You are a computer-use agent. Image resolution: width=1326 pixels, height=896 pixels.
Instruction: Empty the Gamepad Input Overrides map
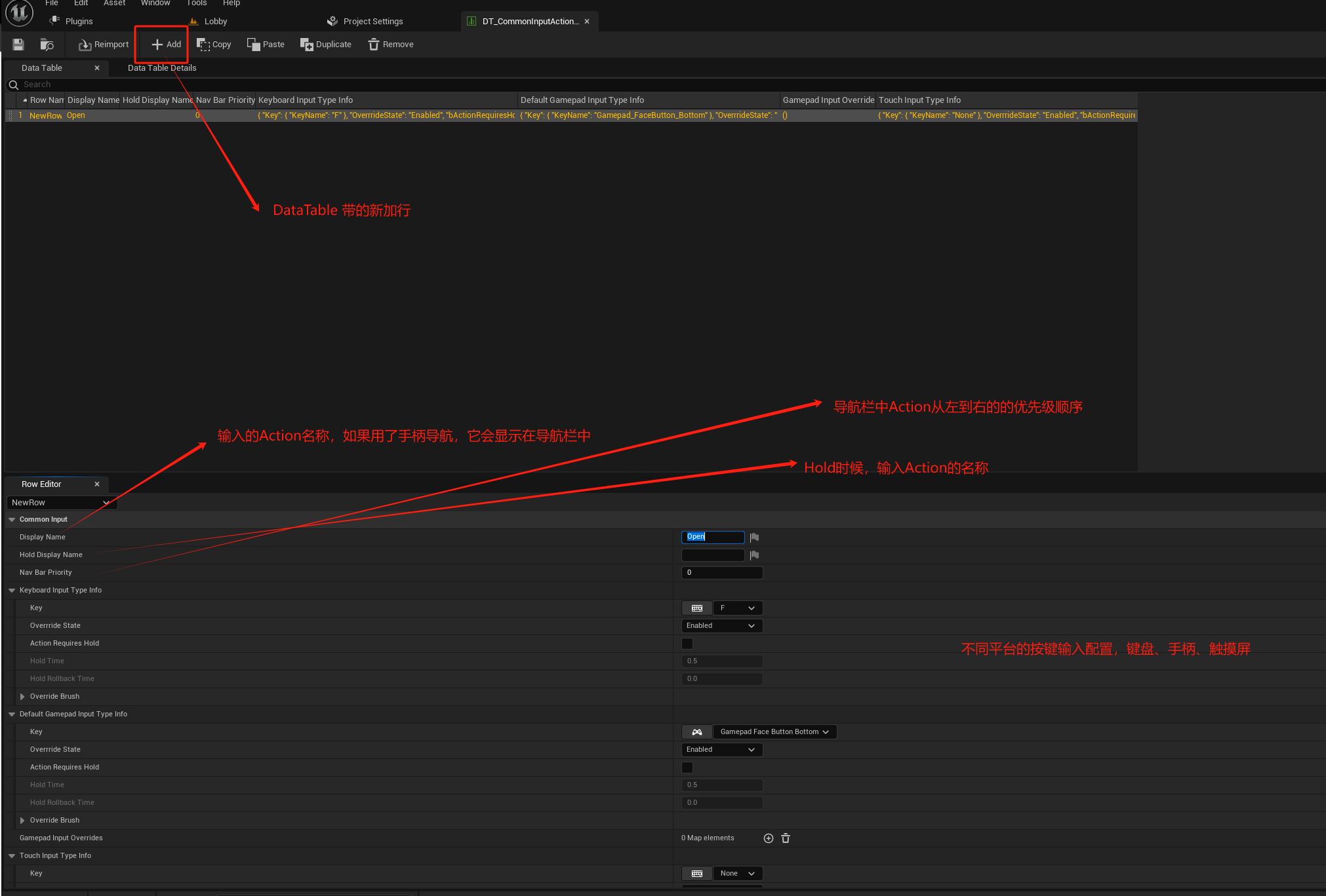point(786,838)
